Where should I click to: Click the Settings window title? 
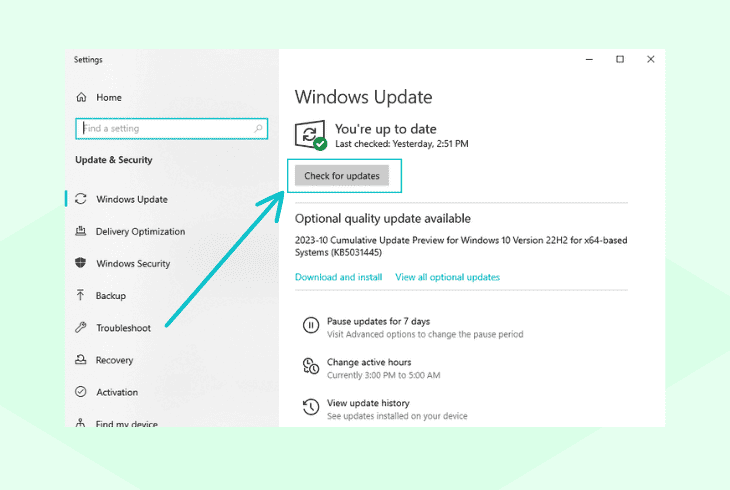point(88,60)
